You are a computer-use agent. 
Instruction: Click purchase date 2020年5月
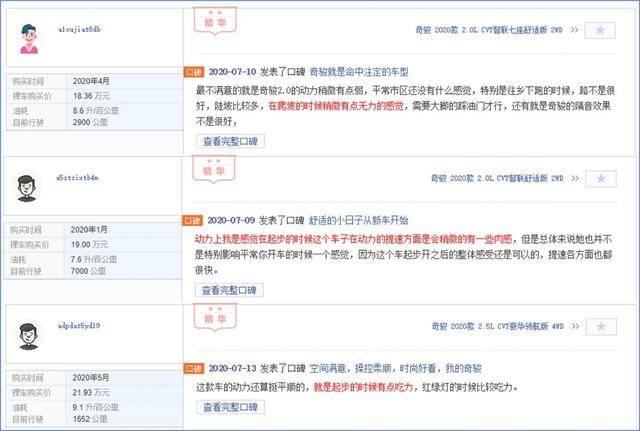click(91, 378)
